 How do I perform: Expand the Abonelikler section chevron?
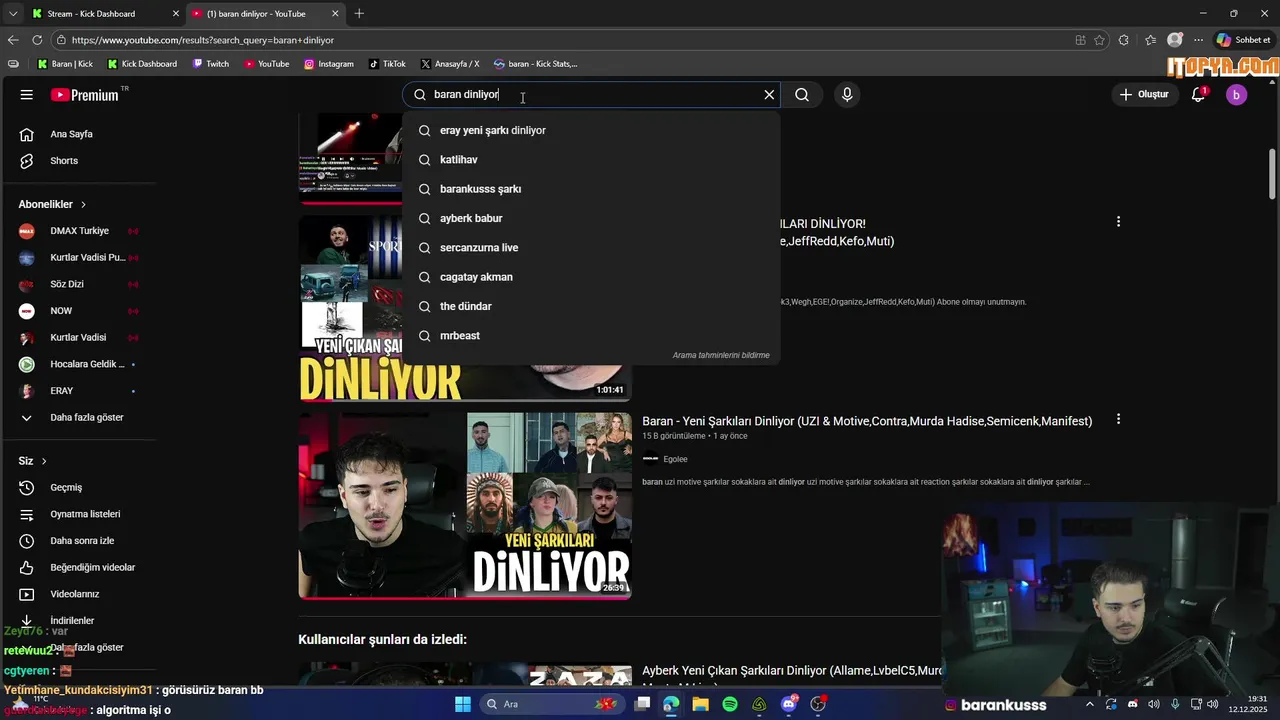tap(83, 204)
